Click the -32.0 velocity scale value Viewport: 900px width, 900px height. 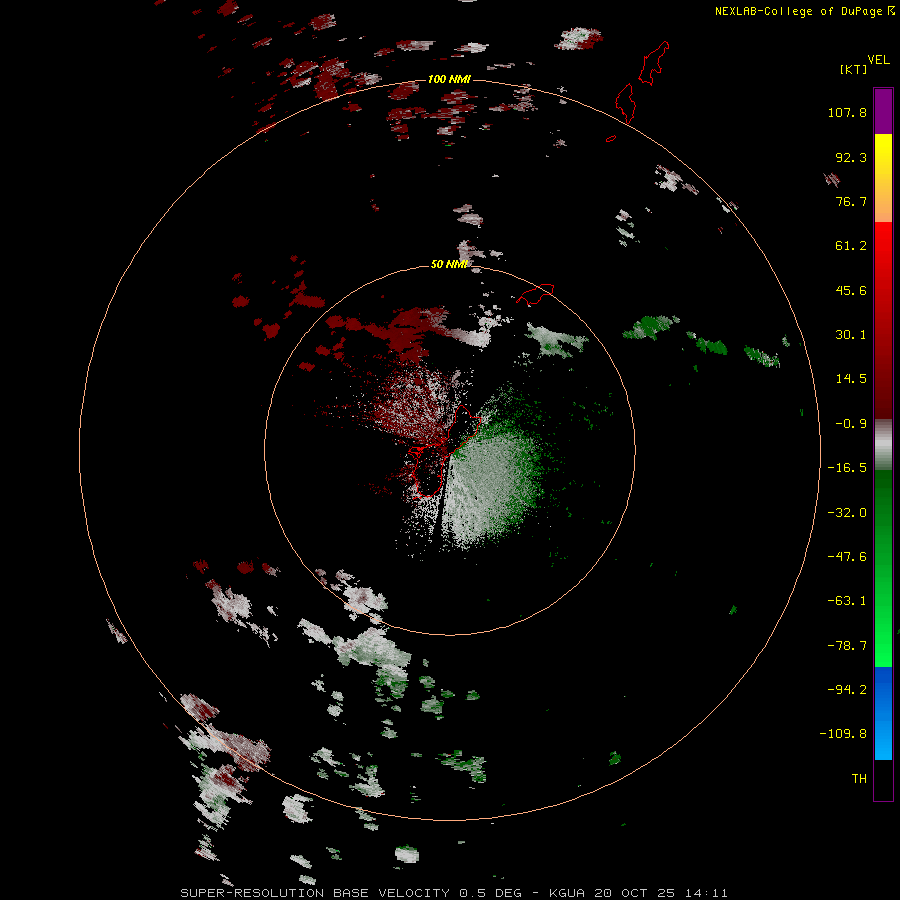[x=847, y=513]
